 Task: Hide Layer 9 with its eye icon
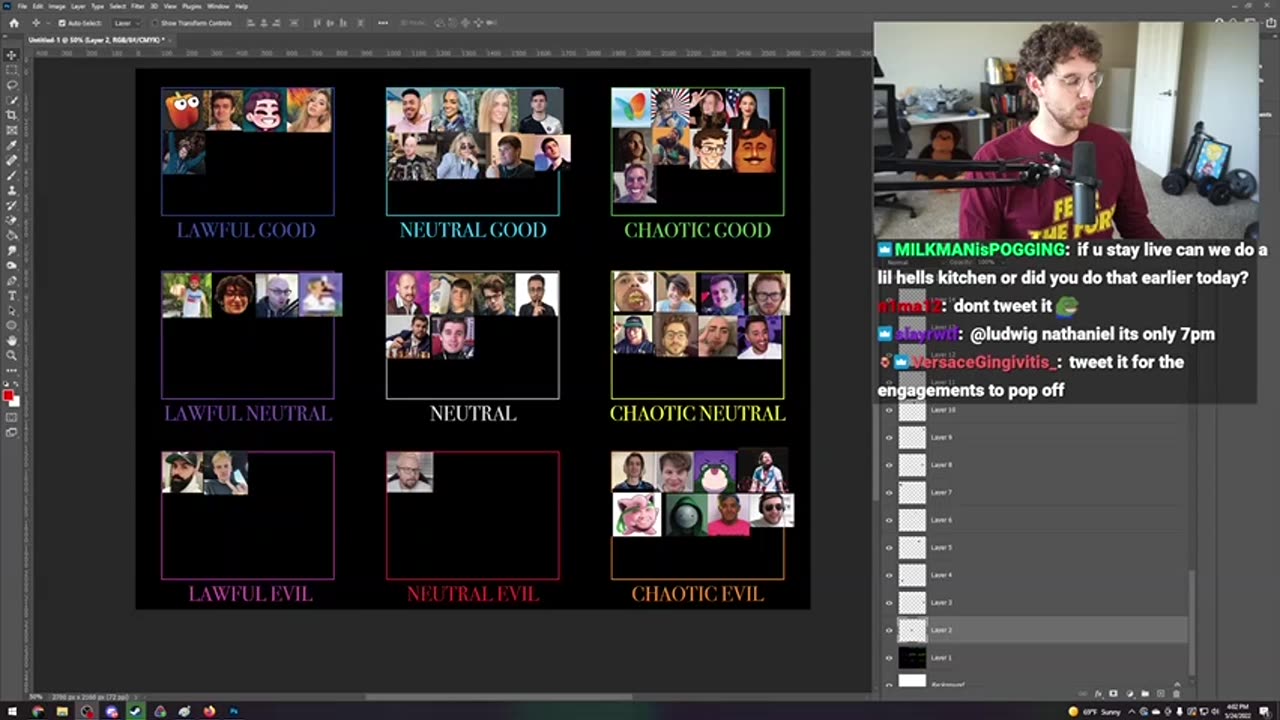[889, 437]
